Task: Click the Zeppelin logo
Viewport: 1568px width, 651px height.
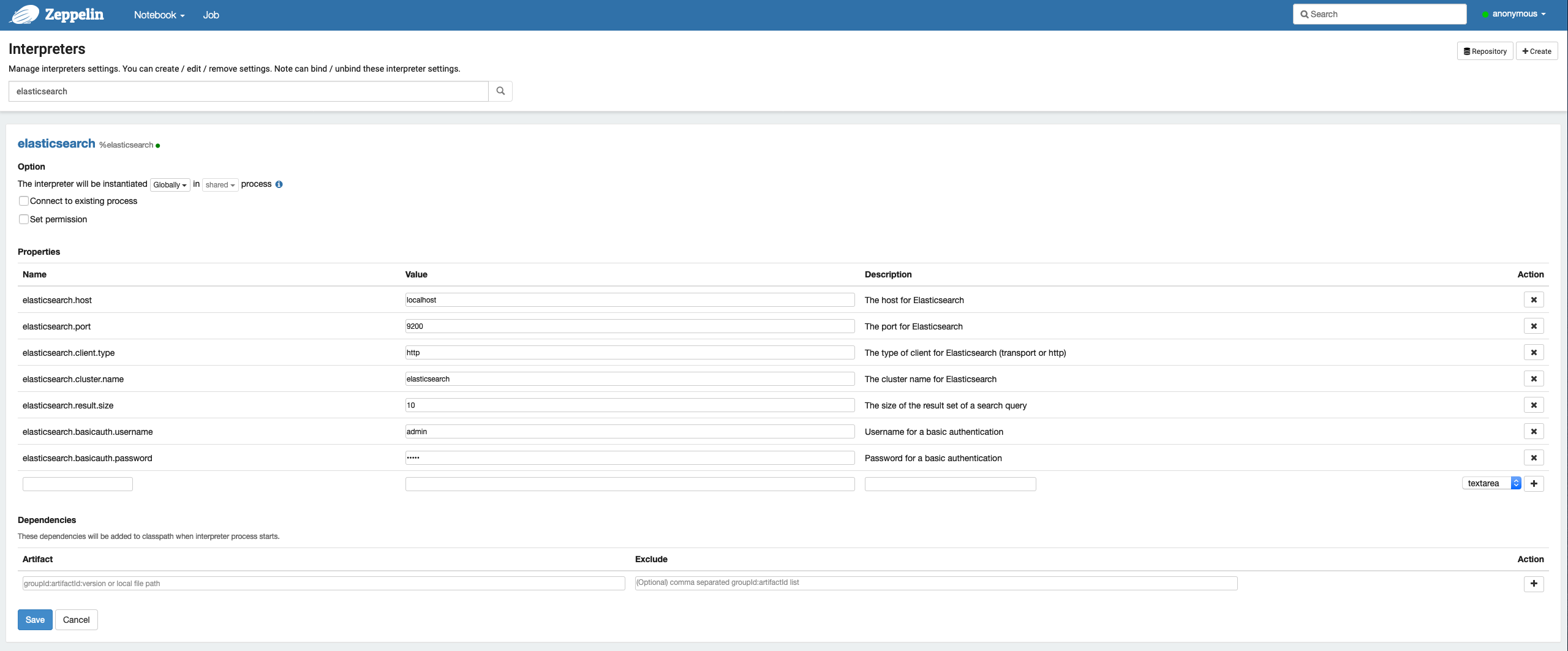Action: pos(56,14)
